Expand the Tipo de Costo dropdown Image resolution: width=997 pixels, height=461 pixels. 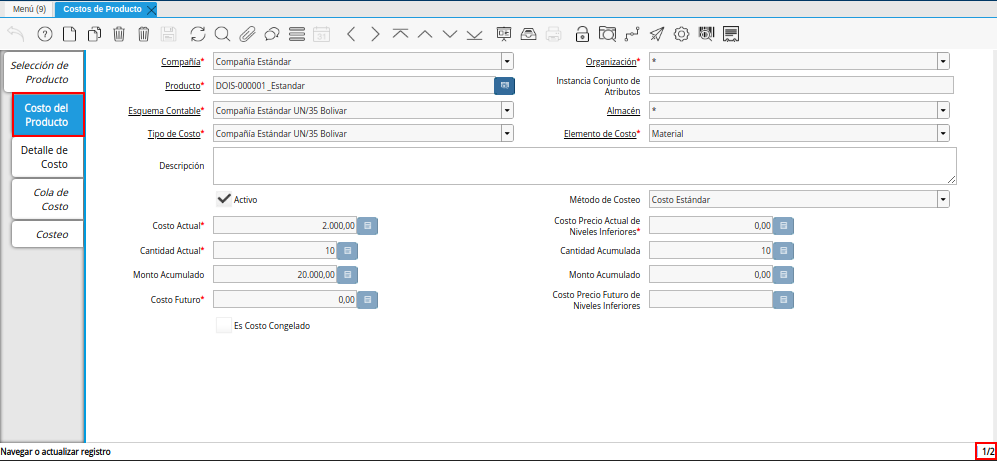tap(507, 132)
